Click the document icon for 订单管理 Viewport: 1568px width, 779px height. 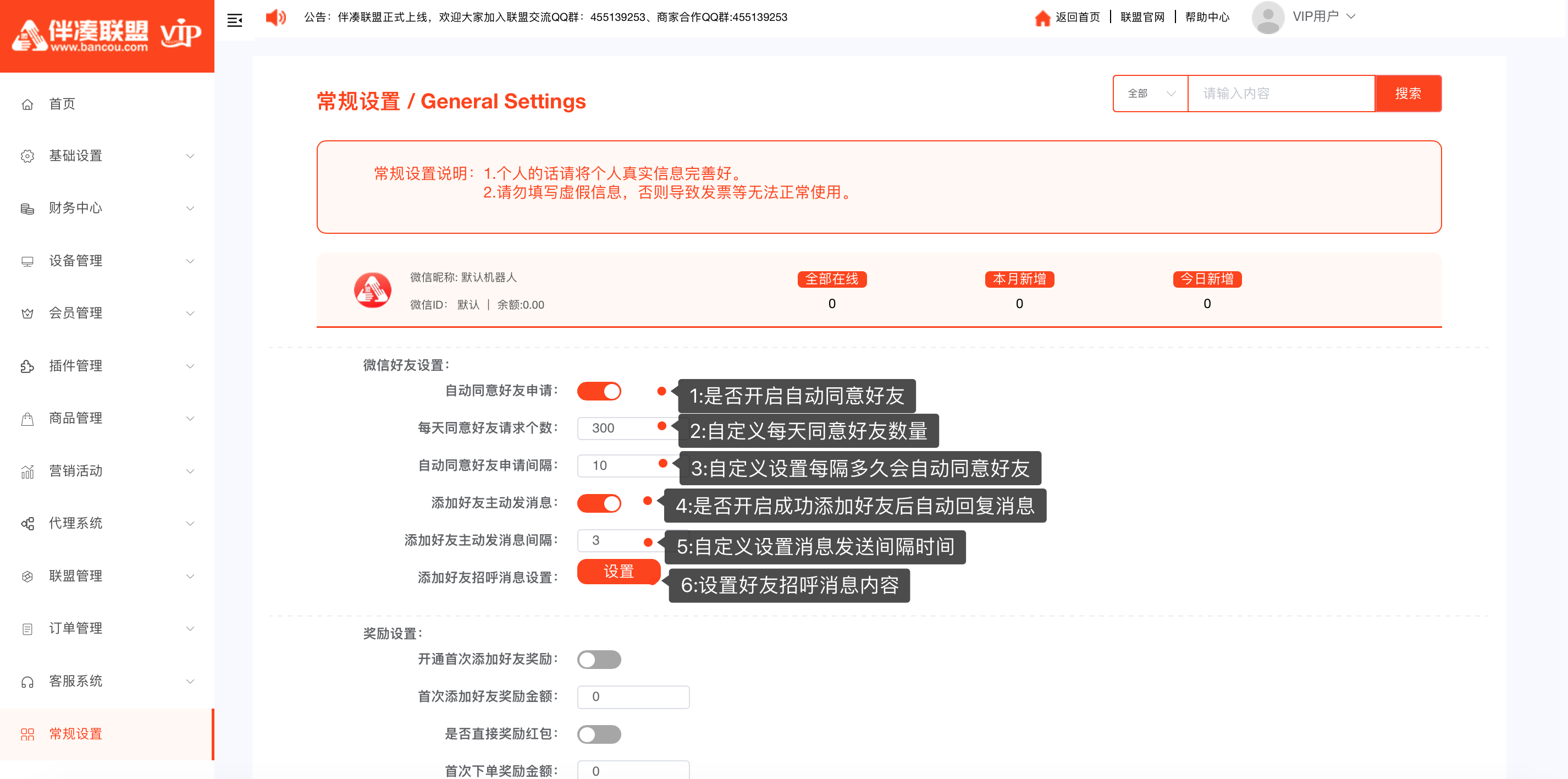click(27, 629)
